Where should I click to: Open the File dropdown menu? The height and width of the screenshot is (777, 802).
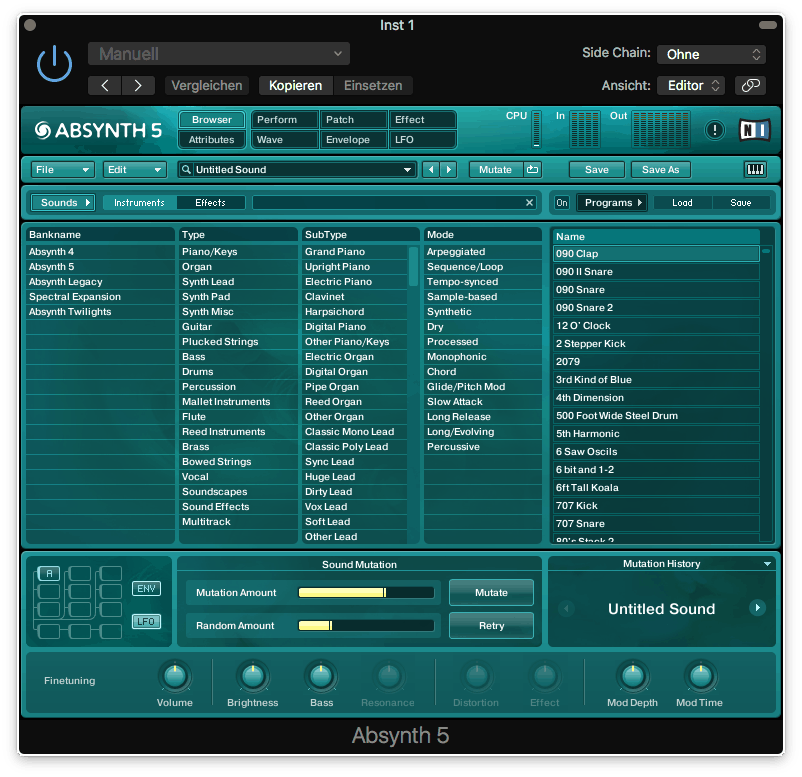62,170
